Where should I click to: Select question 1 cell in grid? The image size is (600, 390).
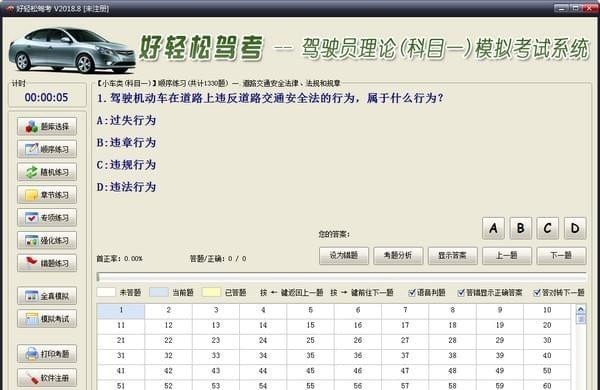[x=121, y=311]
